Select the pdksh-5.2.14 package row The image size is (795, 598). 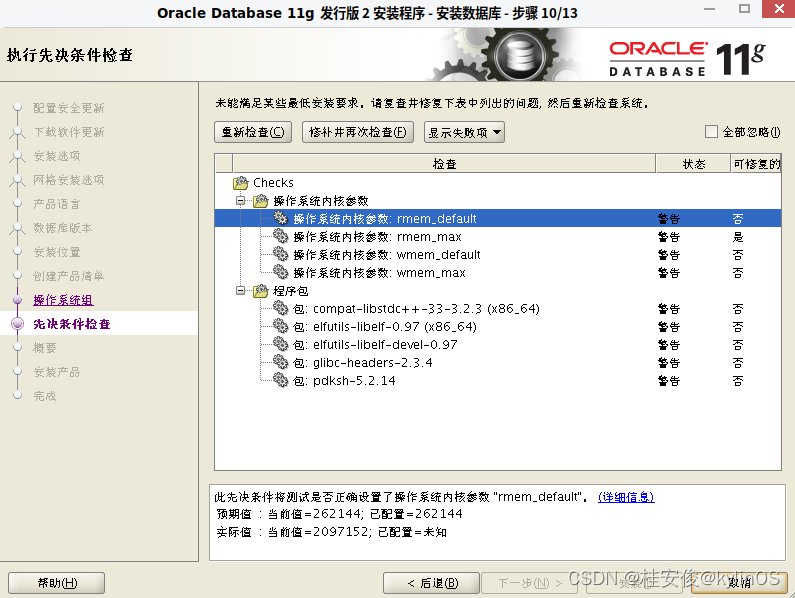(x=497, y=380)
